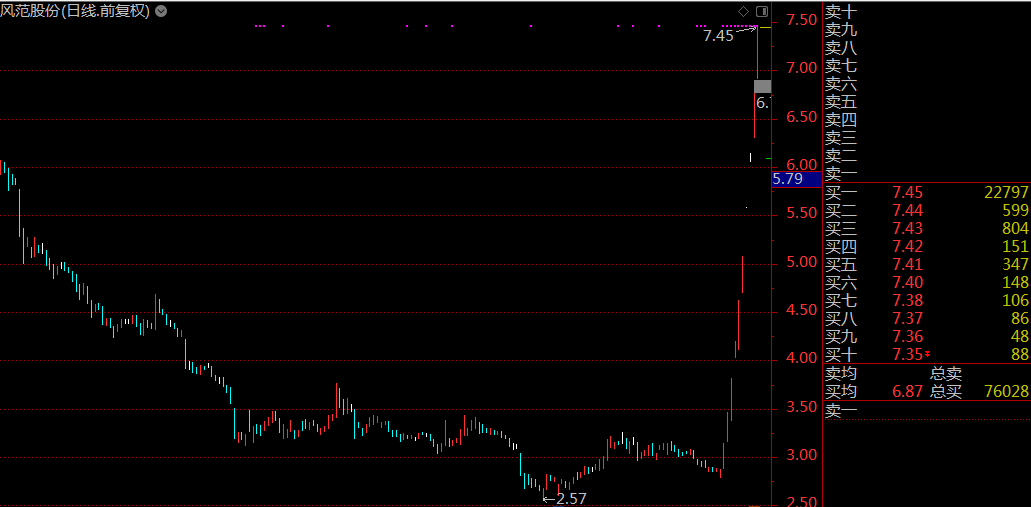Select the 5.79 price label on the axis
The height and width of the screenshot is (507, 1031).
tap(788, 180)
